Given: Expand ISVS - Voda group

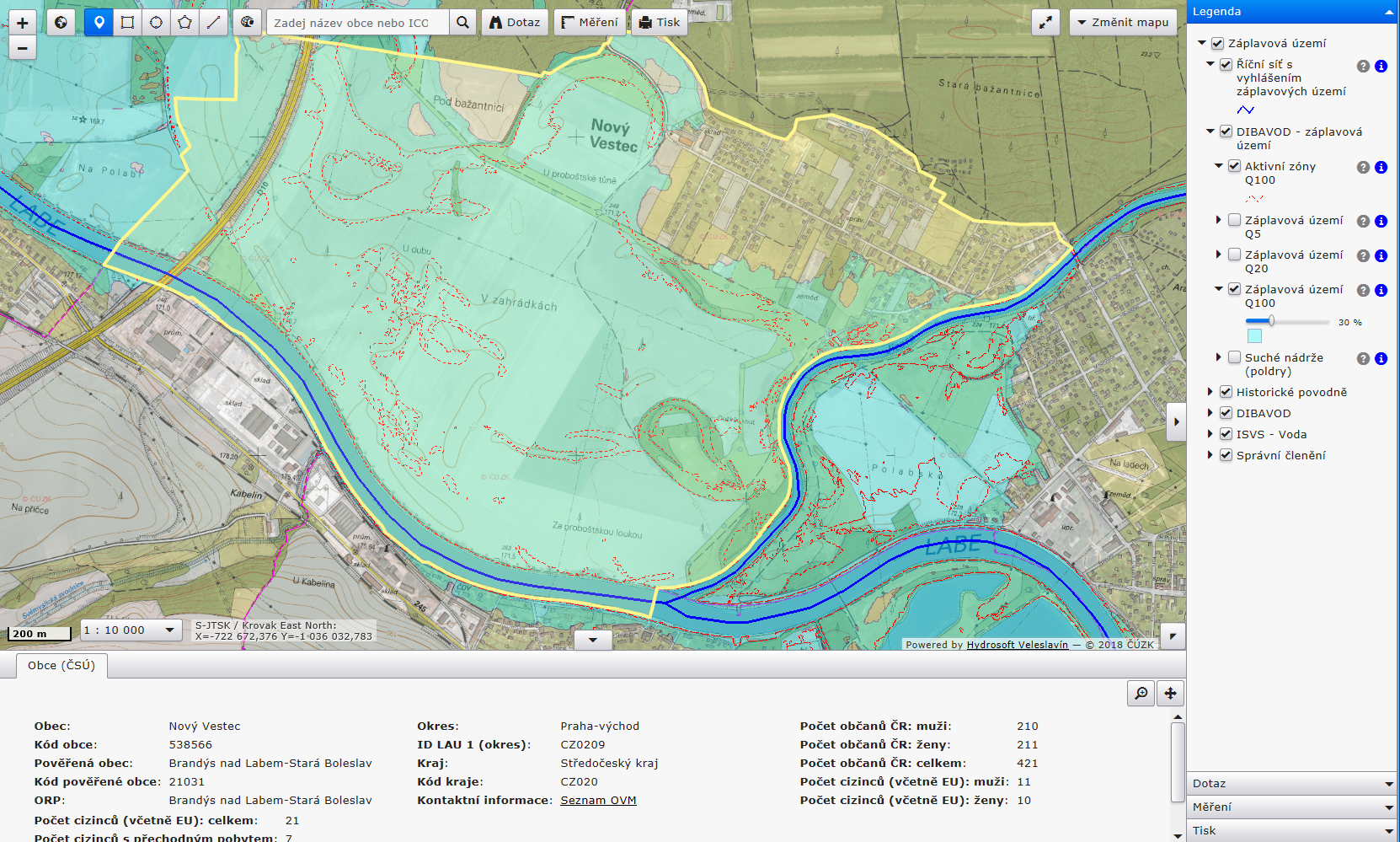Looking at the screenshot, I should click(1210, 434).
